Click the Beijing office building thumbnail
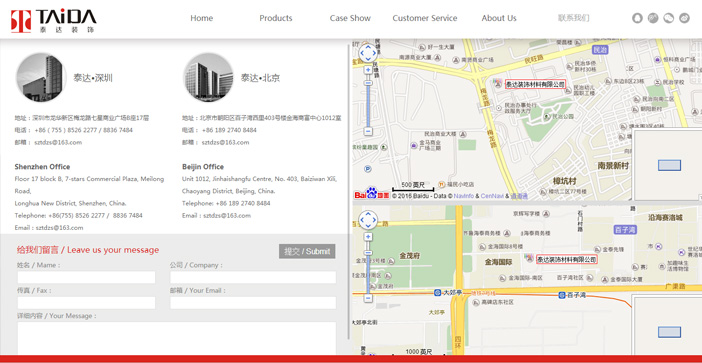Screen dimensions: 702x363 (x=209, y=77)
